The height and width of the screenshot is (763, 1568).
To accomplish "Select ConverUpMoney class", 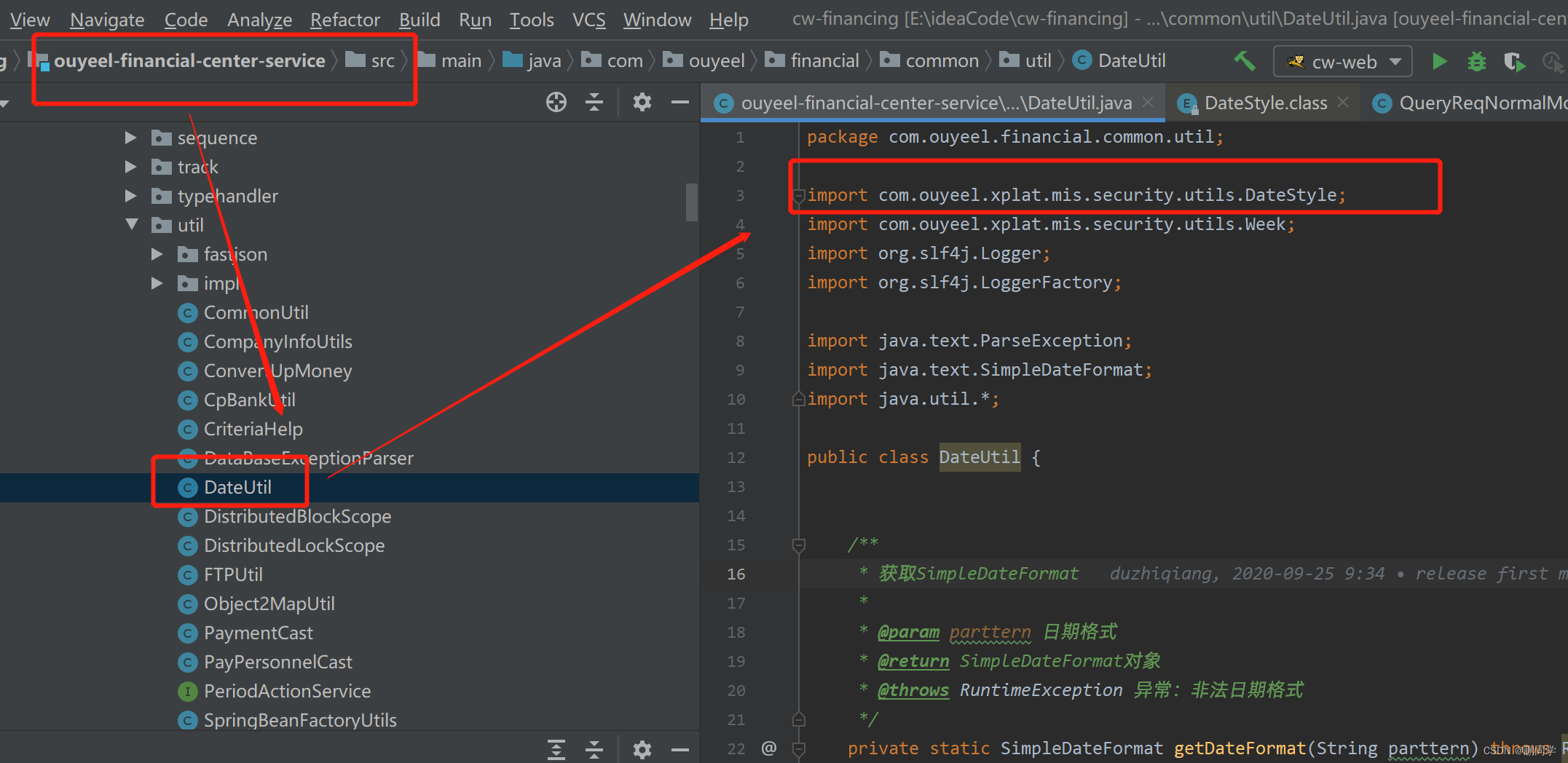I will [x=277, y=371].
